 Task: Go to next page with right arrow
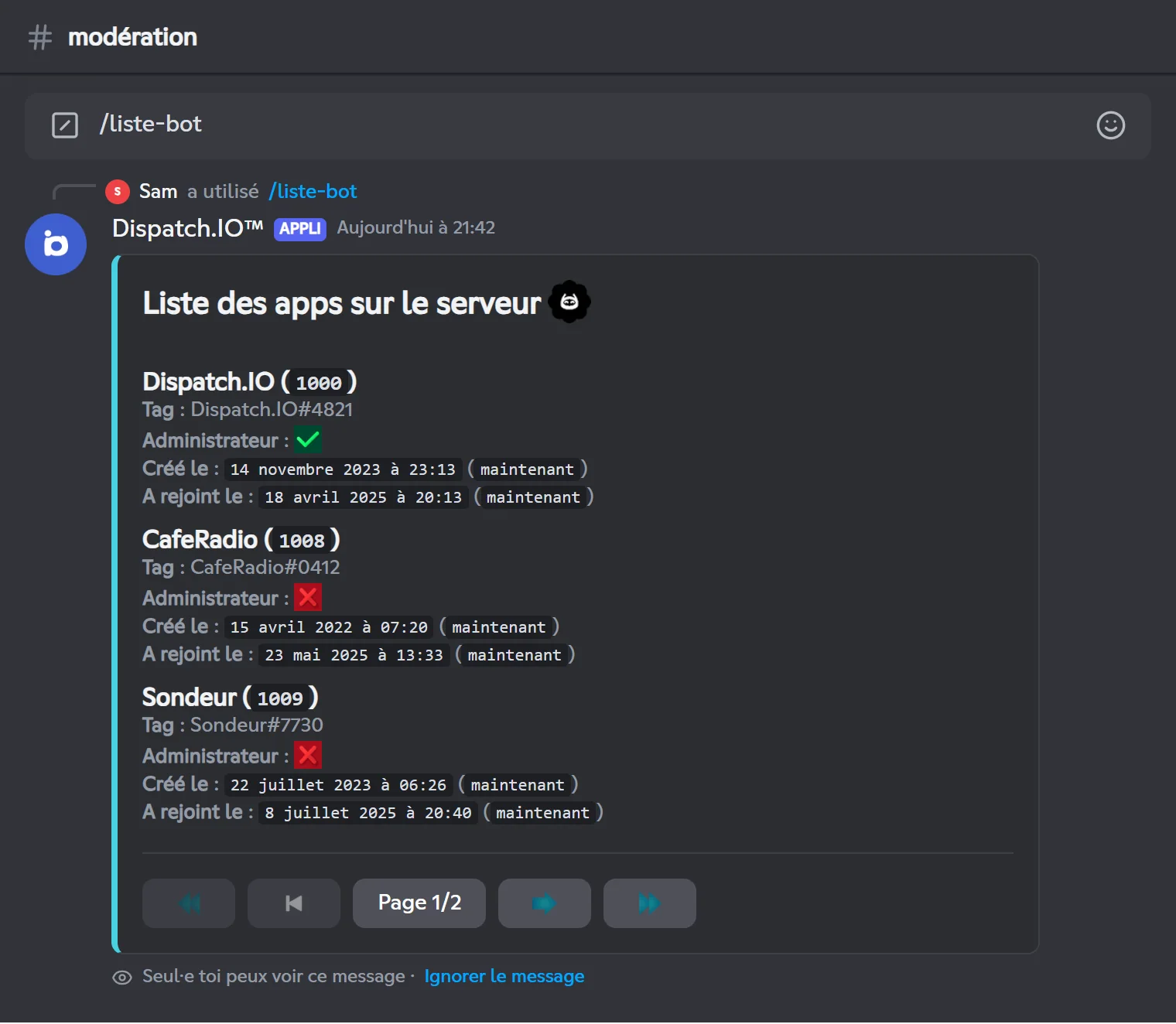click(x=545, y=903)
